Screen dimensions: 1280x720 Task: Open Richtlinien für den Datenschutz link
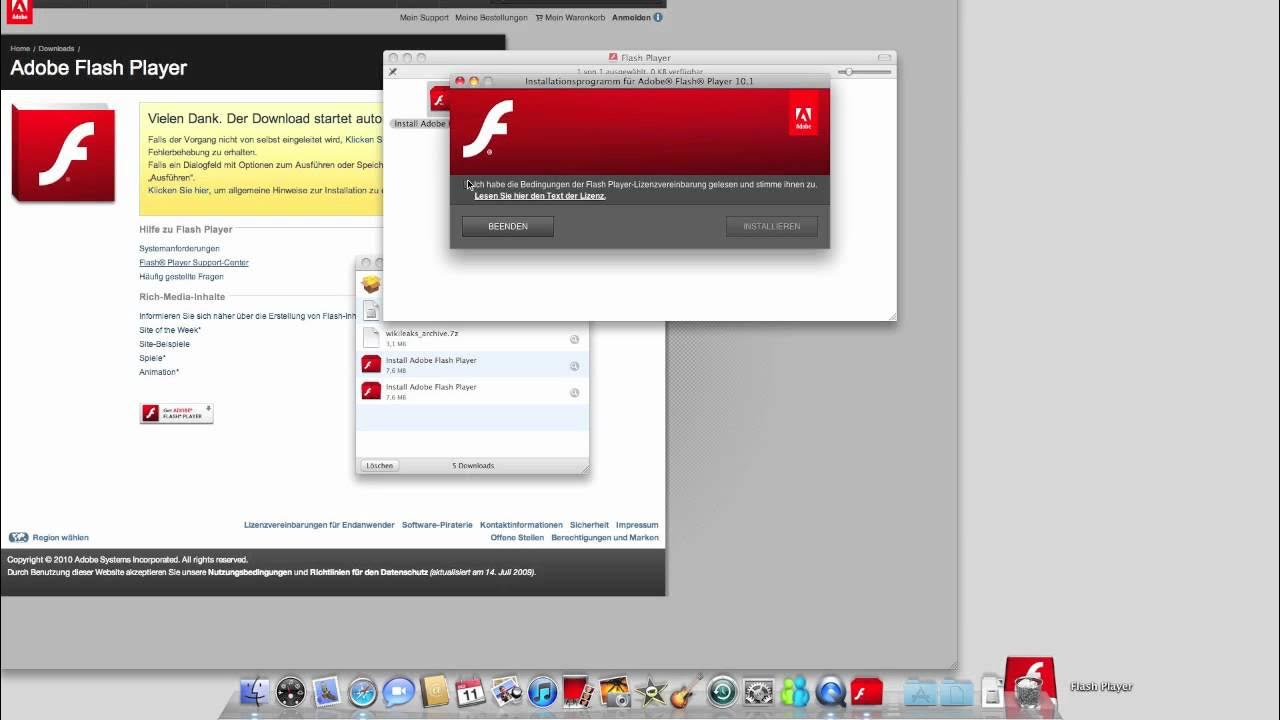point(369,573)
